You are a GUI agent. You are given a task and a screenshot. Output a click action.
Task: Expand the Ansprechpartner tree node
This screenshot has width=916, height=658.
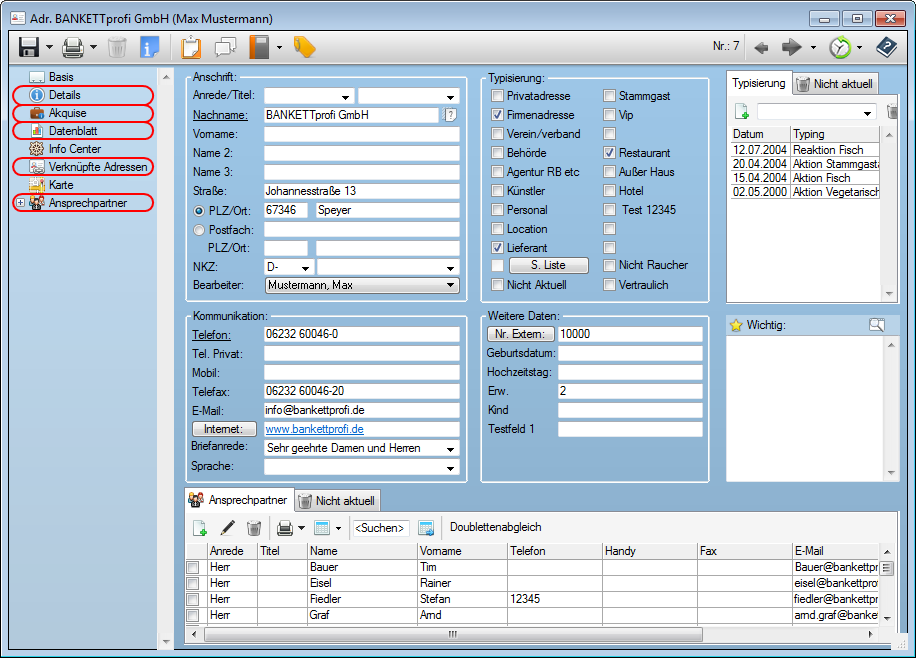(x=20, y=203)
